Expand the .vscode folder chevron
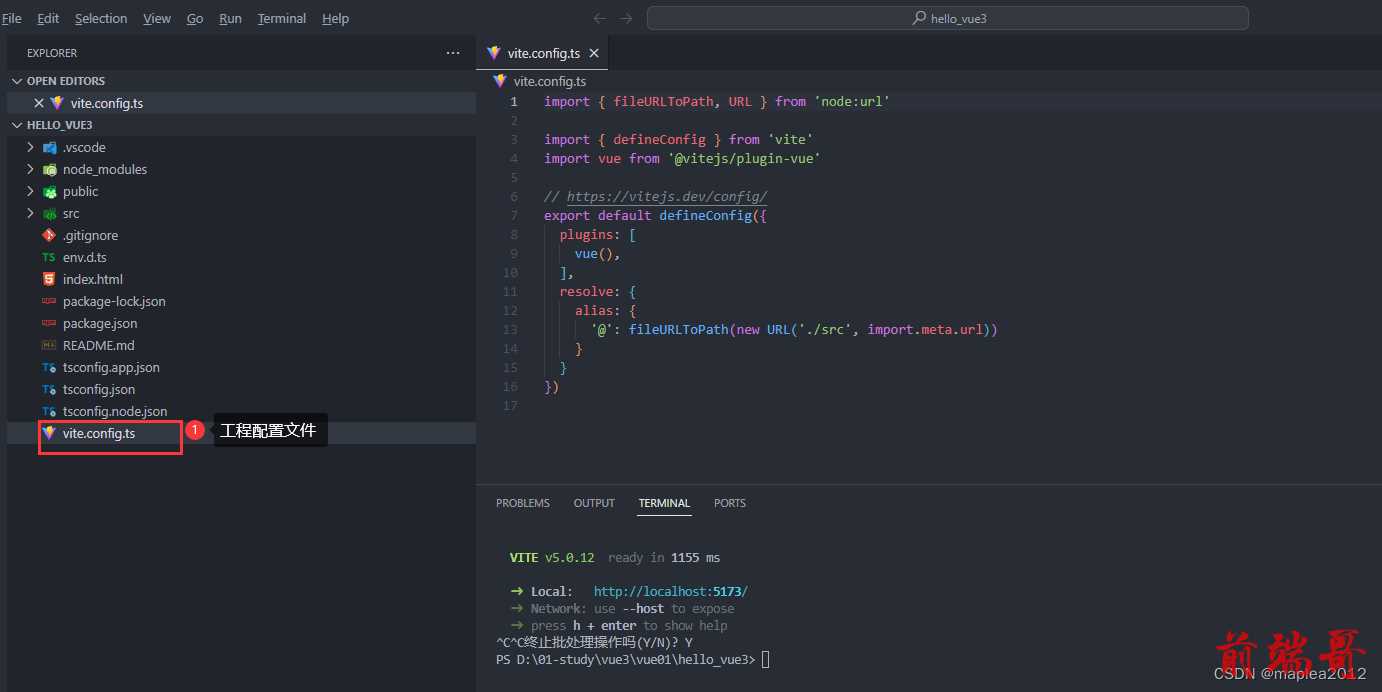This screenshot has height=692, width=1382. pyautogui.click(x=30, y=147)
